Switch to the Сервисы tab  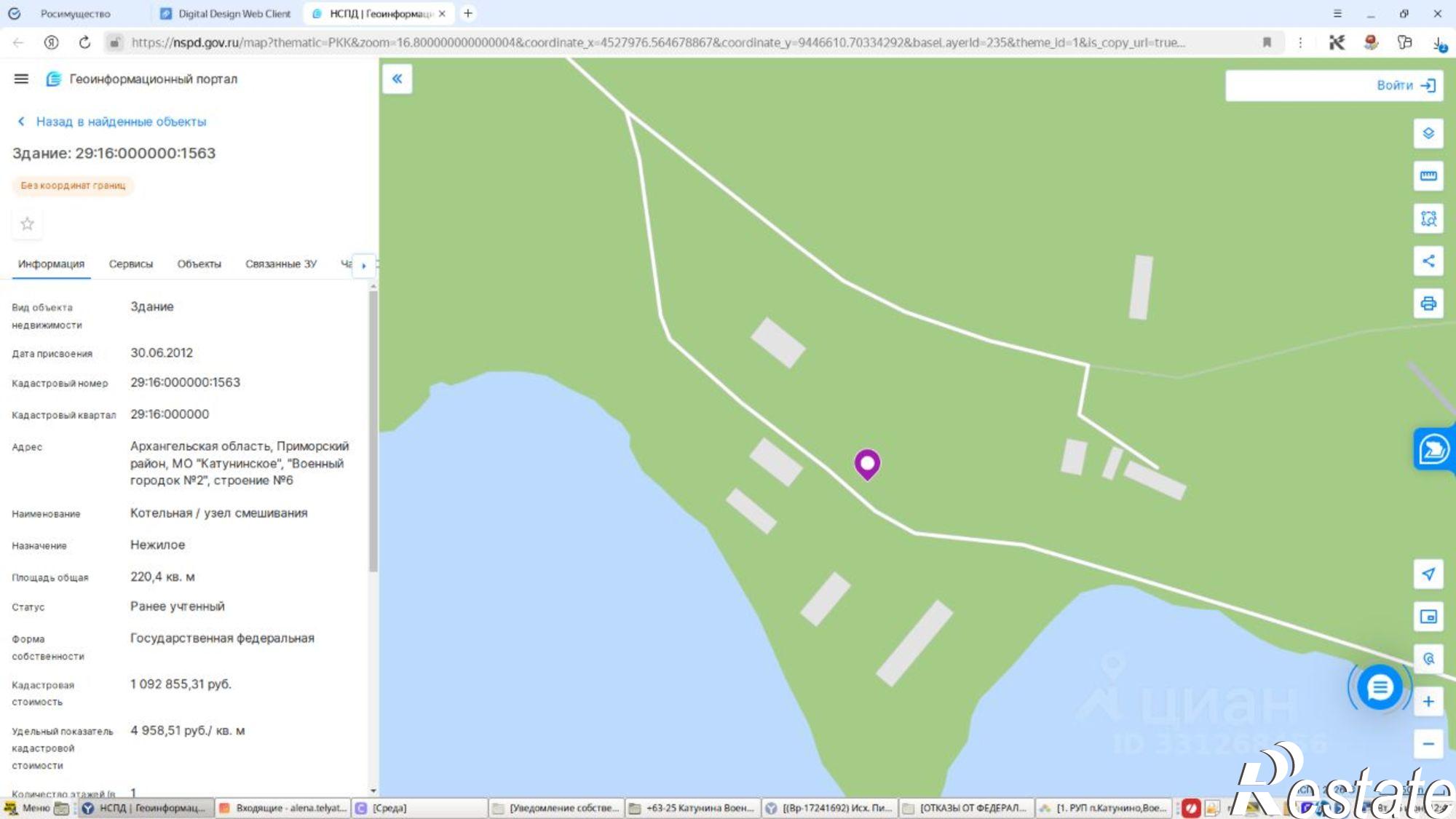tap(131, 264)
